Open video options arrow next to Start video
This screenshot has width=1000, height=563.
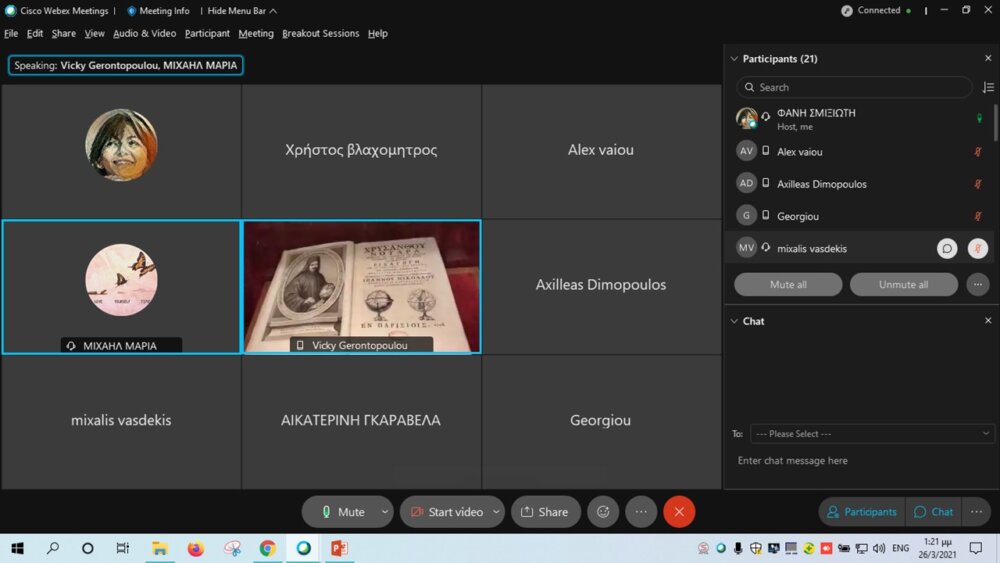coord(496,511)
